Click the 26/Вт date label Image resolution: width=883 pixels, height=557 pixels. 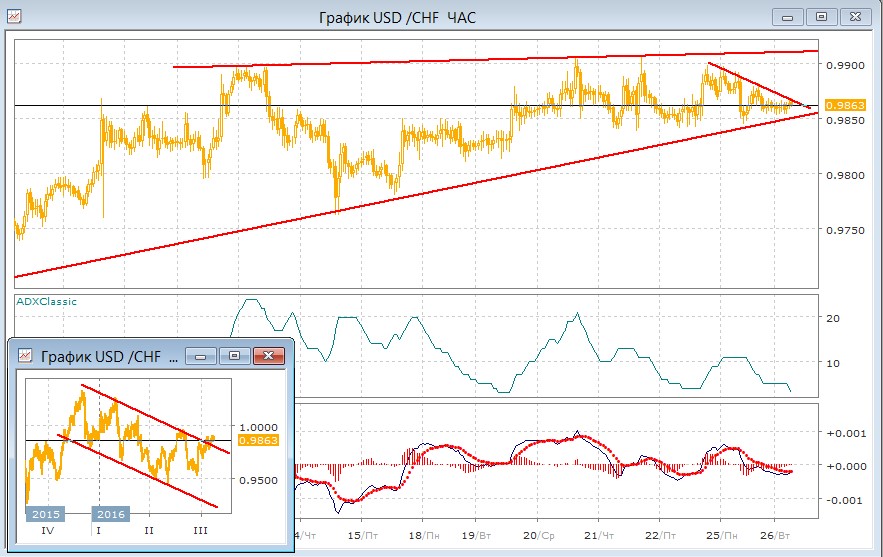click(774, 535)
